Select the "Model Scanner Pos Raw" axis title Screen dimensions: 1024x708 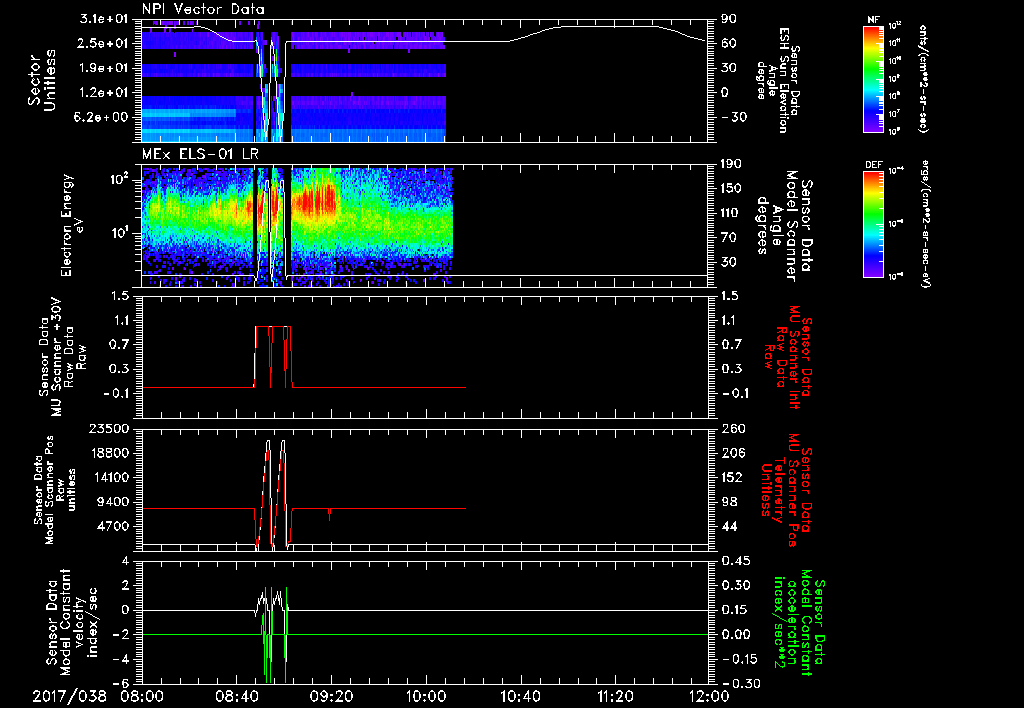coord(54,490)
